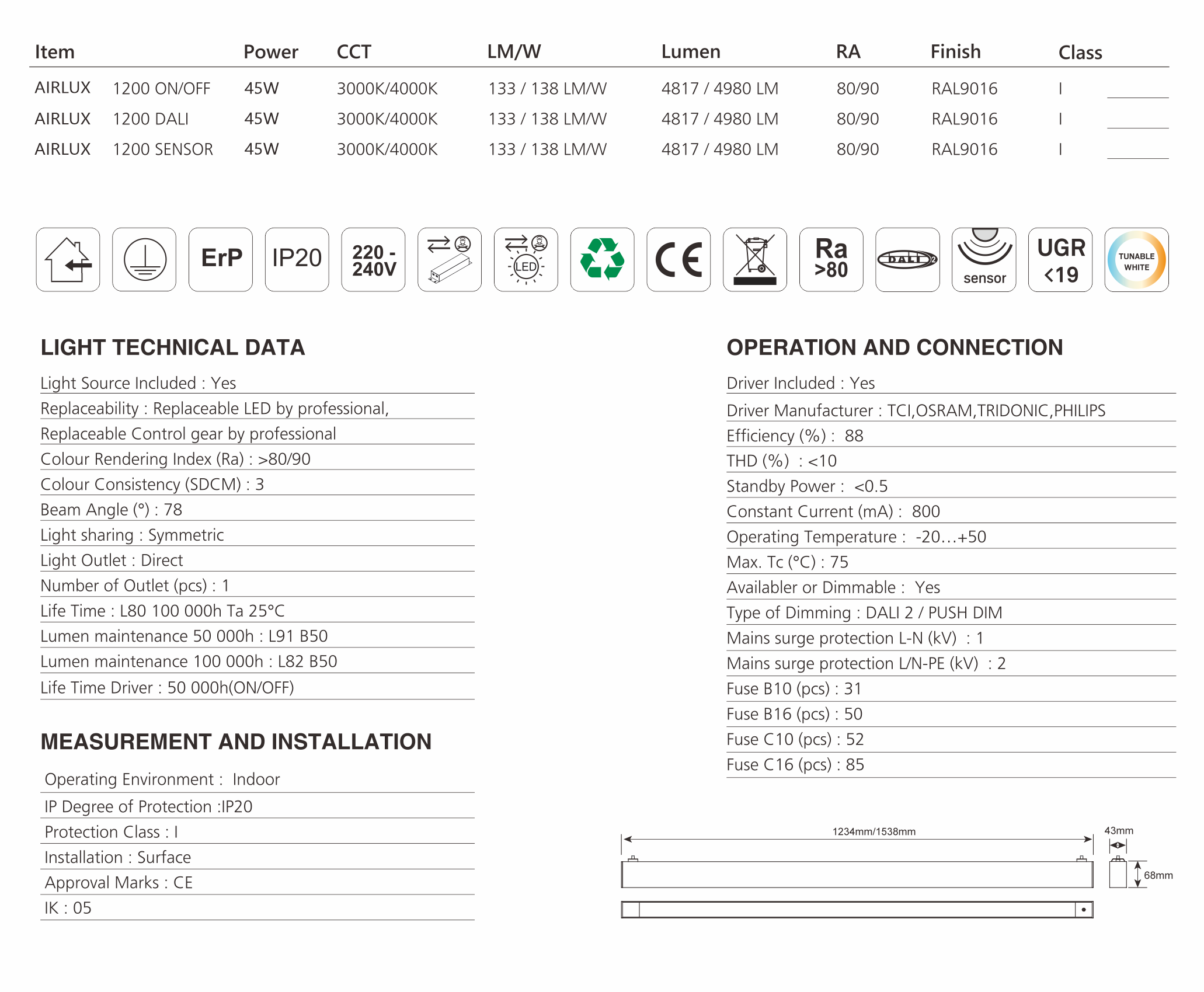Image resolution: width=1204 pixels, height=992 pixels.
Task: Select the '1200 ON/OFF' item cell
Action: click(x=161, y=89)
